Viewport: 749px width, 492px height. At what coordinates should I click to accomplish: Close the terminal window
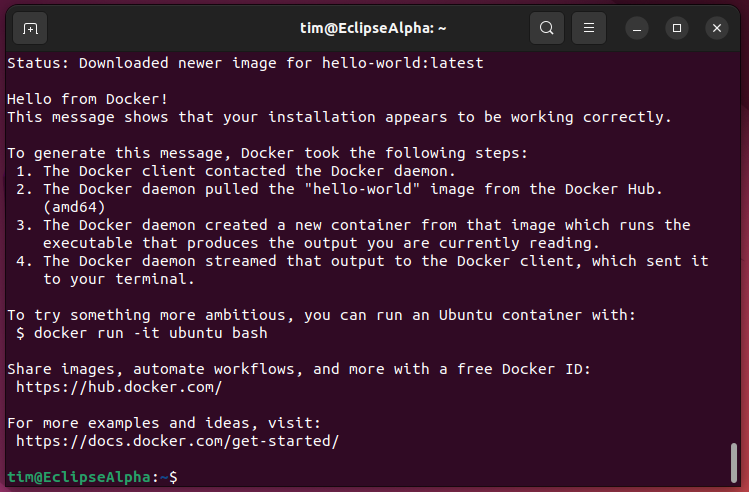point(716,28)
